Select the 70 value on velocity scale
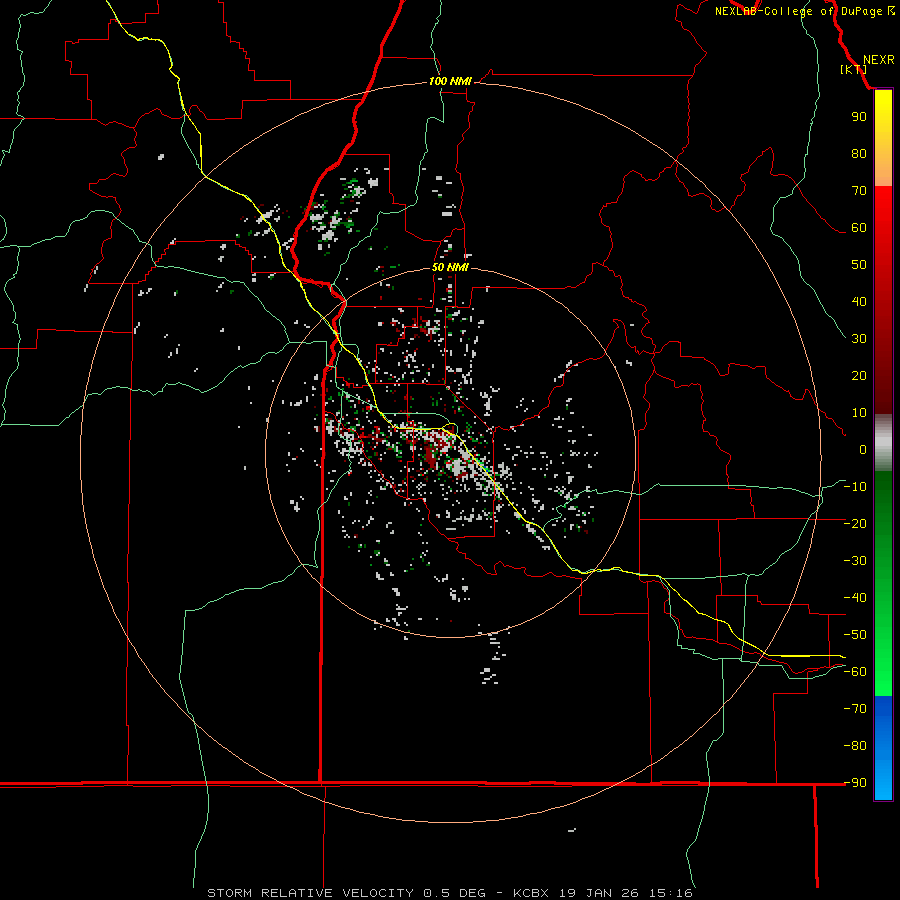This screenshot has height=900, width=900. tap(859, 191)
